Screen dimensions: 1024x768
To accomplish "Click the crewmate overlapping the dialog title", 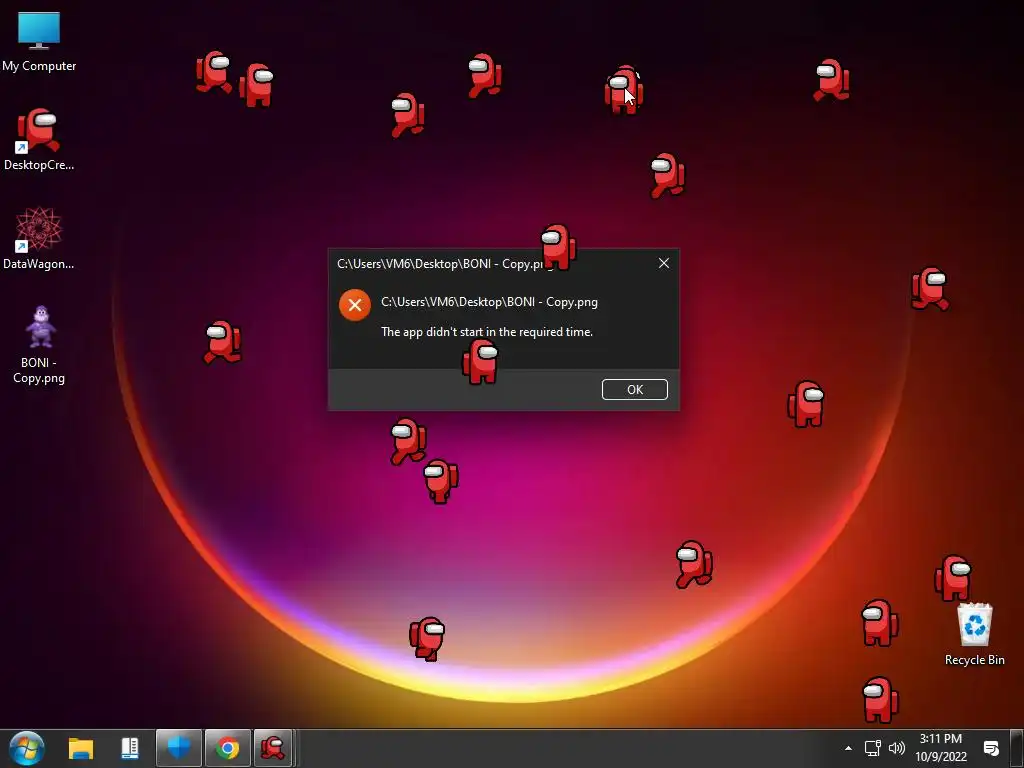I will tap(558, 247).
